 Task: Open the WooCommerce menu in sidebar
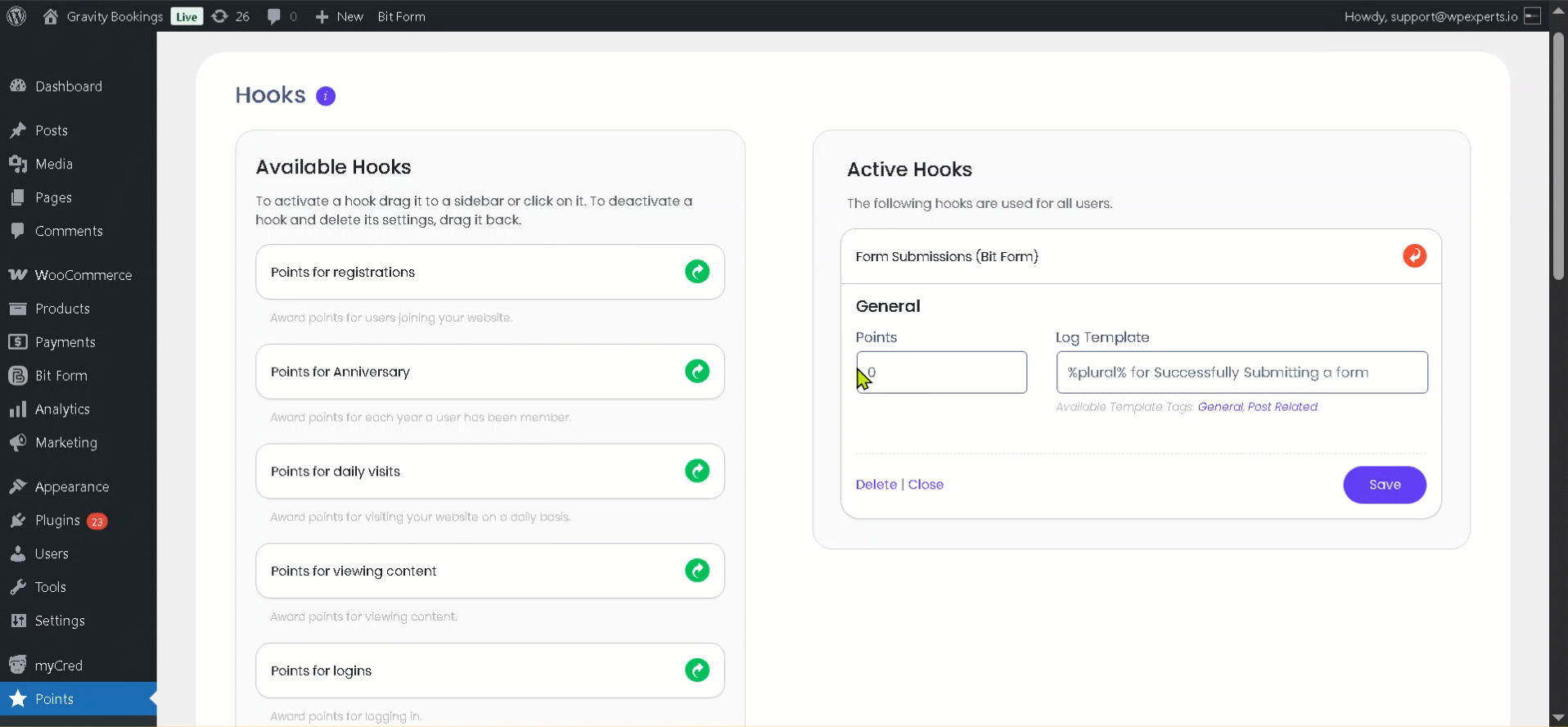pos(83,275)
